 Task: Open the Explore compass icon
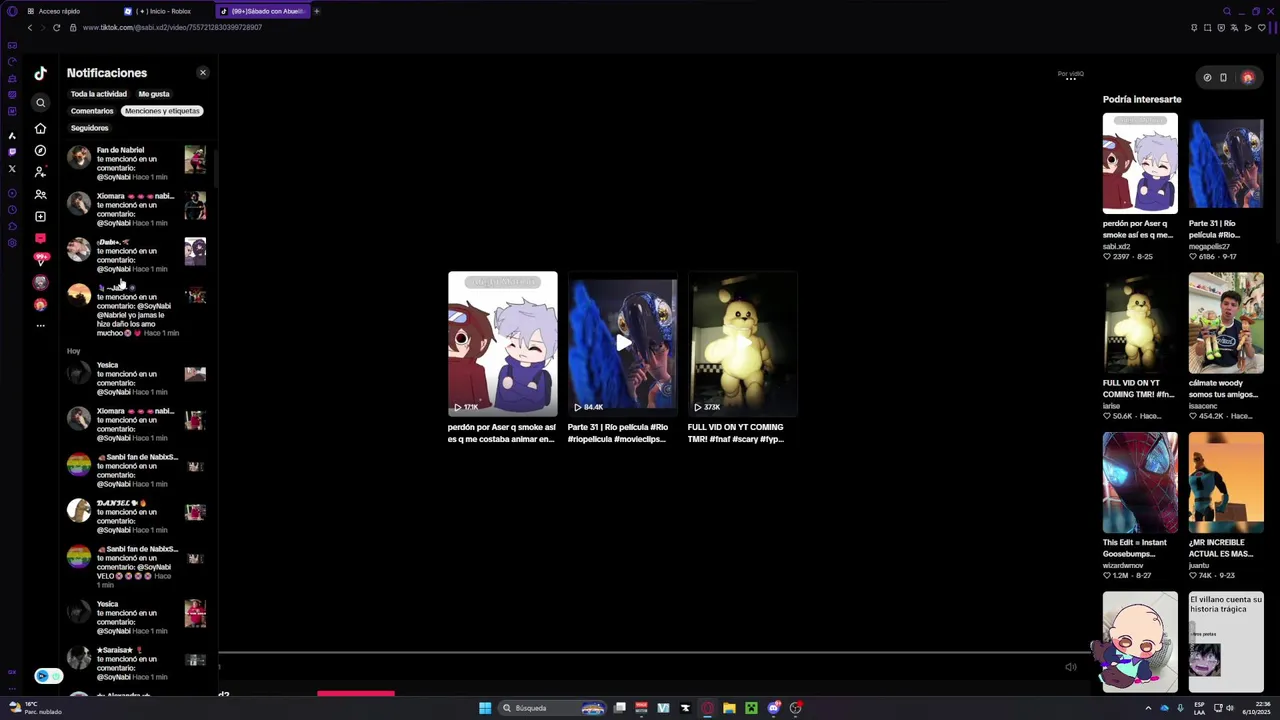(40, 150)
